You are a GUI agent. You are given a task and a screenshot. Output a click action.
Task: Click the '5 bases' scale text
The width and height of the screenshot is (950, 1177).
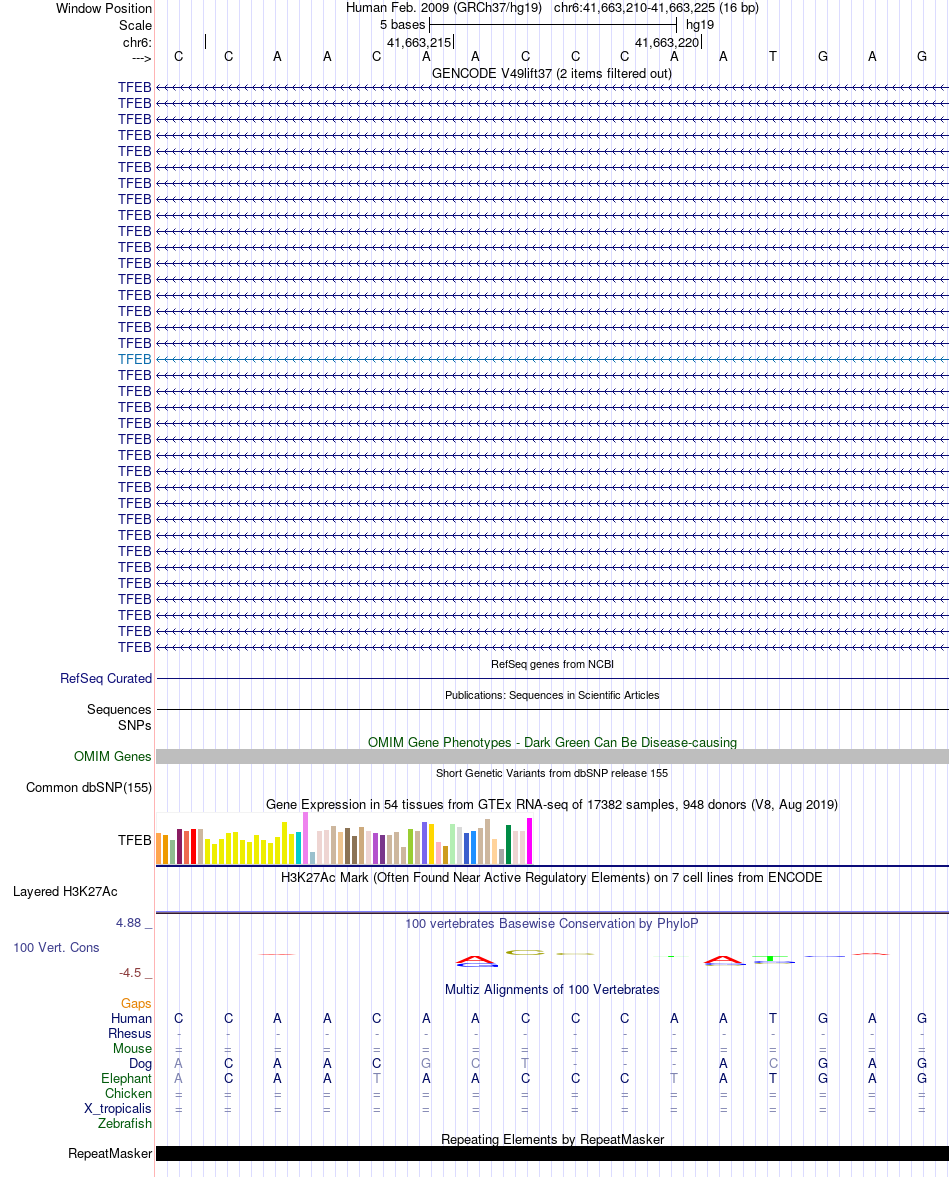point(402,25)
